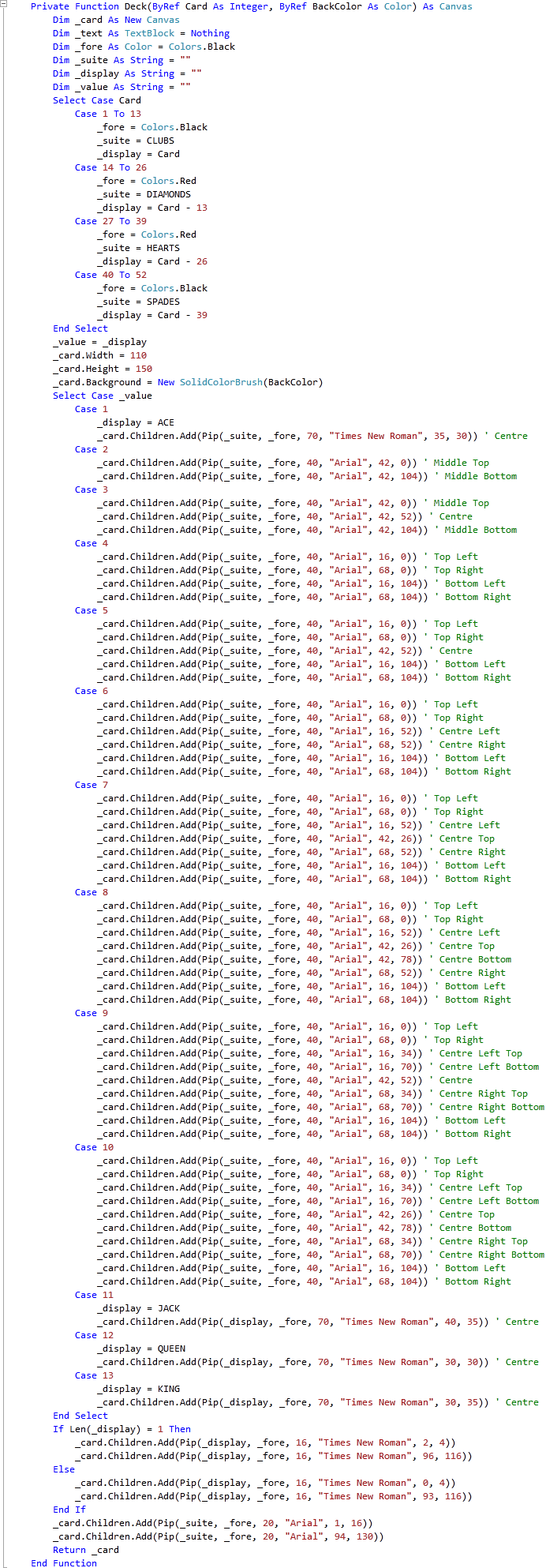
Task: Click the '_display = KING' assignment
Action: click(x=138, y=1389)
